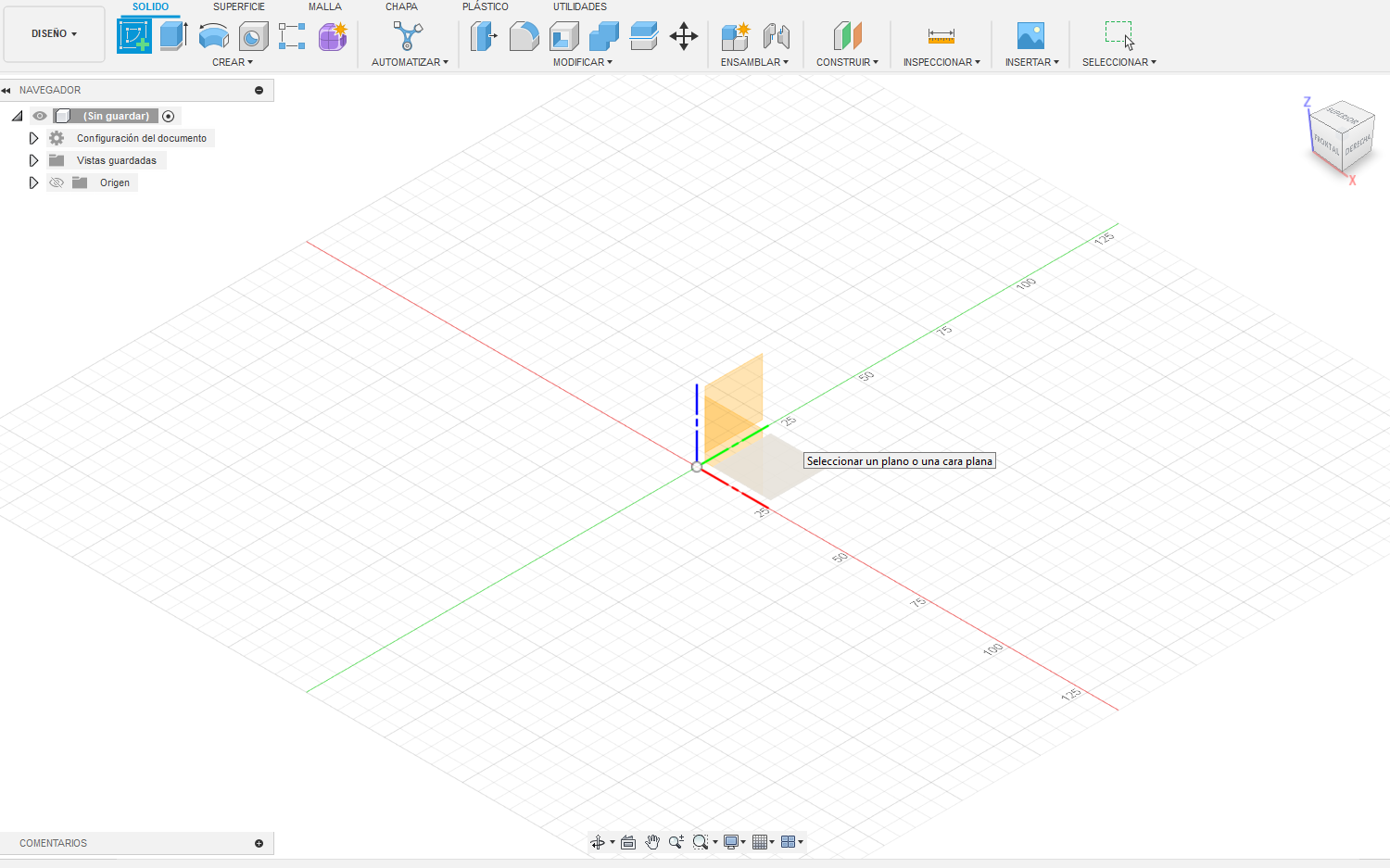Click the Look At icon
1390x868 pixels.
tap(628, 842)
